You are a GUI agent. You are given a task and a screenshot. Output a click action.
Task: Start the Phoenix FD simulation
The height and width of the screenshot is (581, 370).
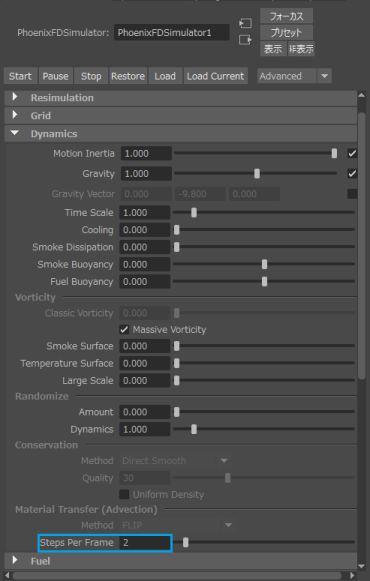point(20,76)
